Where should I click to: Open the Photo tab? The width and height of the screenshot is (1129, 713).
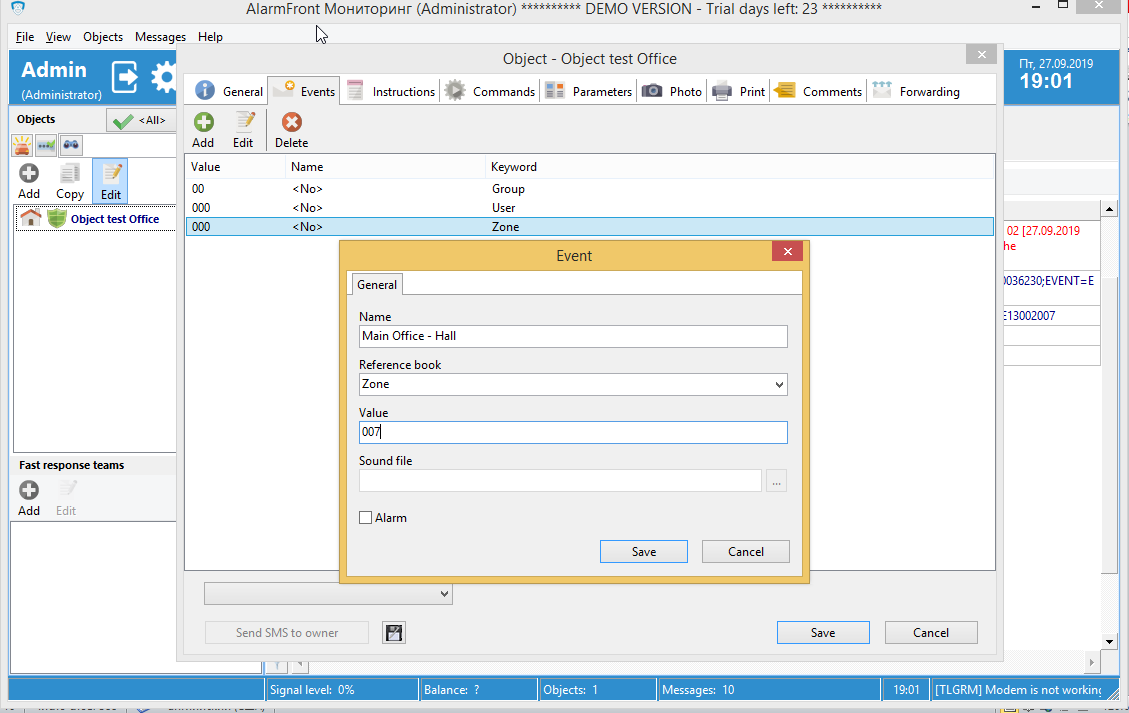click(x=672, y=91)
